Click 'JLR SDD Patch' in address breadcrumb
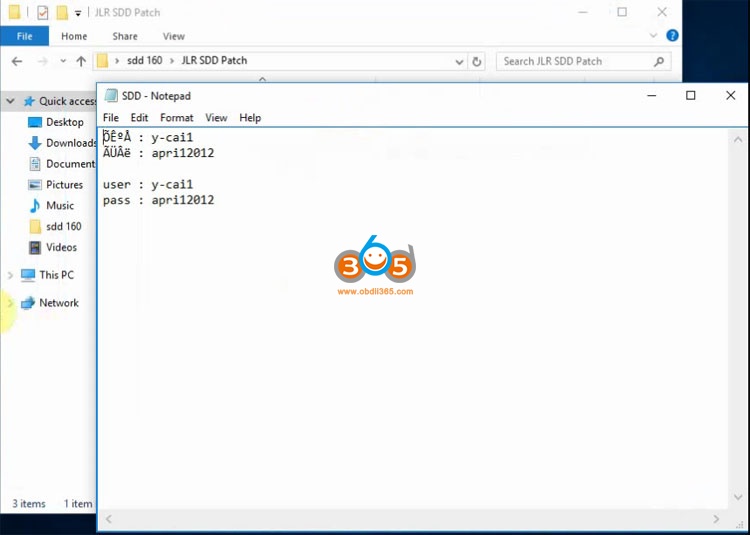Image resolution: width=750 pixels, height=535 pixels. [214, 61]
